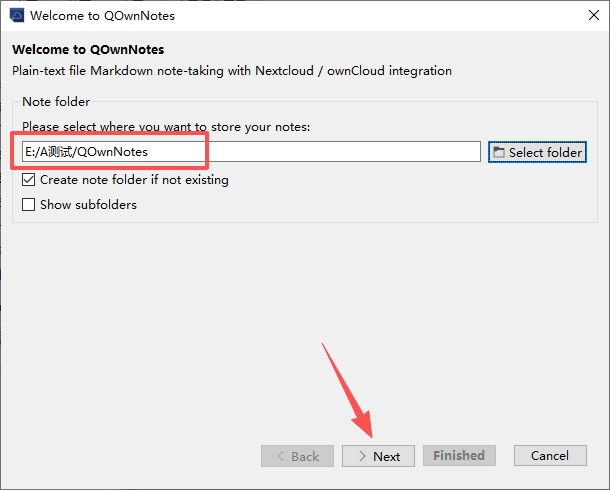Click the Plain-text file Markdown note-taking description
Image resolution: width=610 pixels, height=490 pixels.
click(x=232, y=71)
